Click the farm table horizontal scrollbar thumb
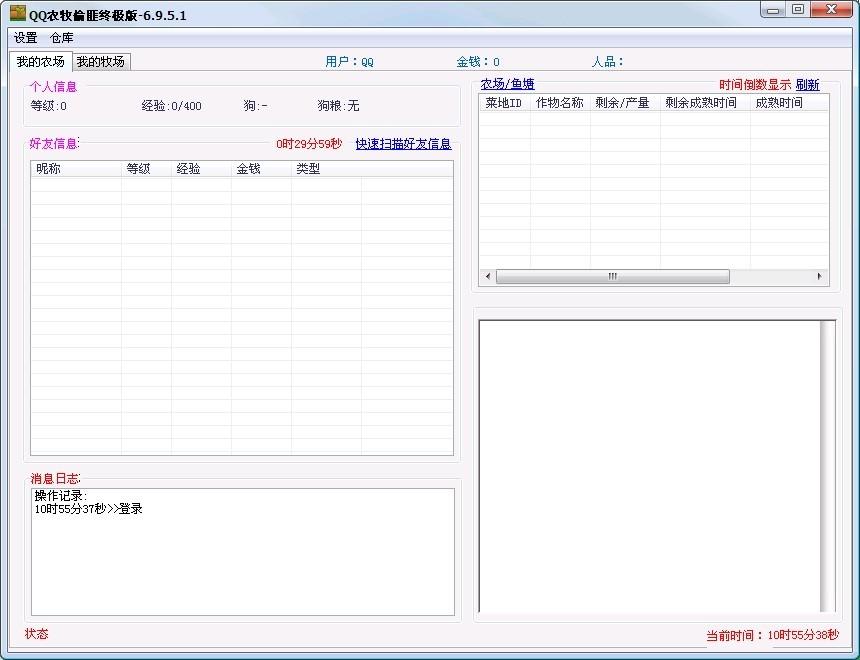This screenshot has width=860, height=660. (613, 277)
